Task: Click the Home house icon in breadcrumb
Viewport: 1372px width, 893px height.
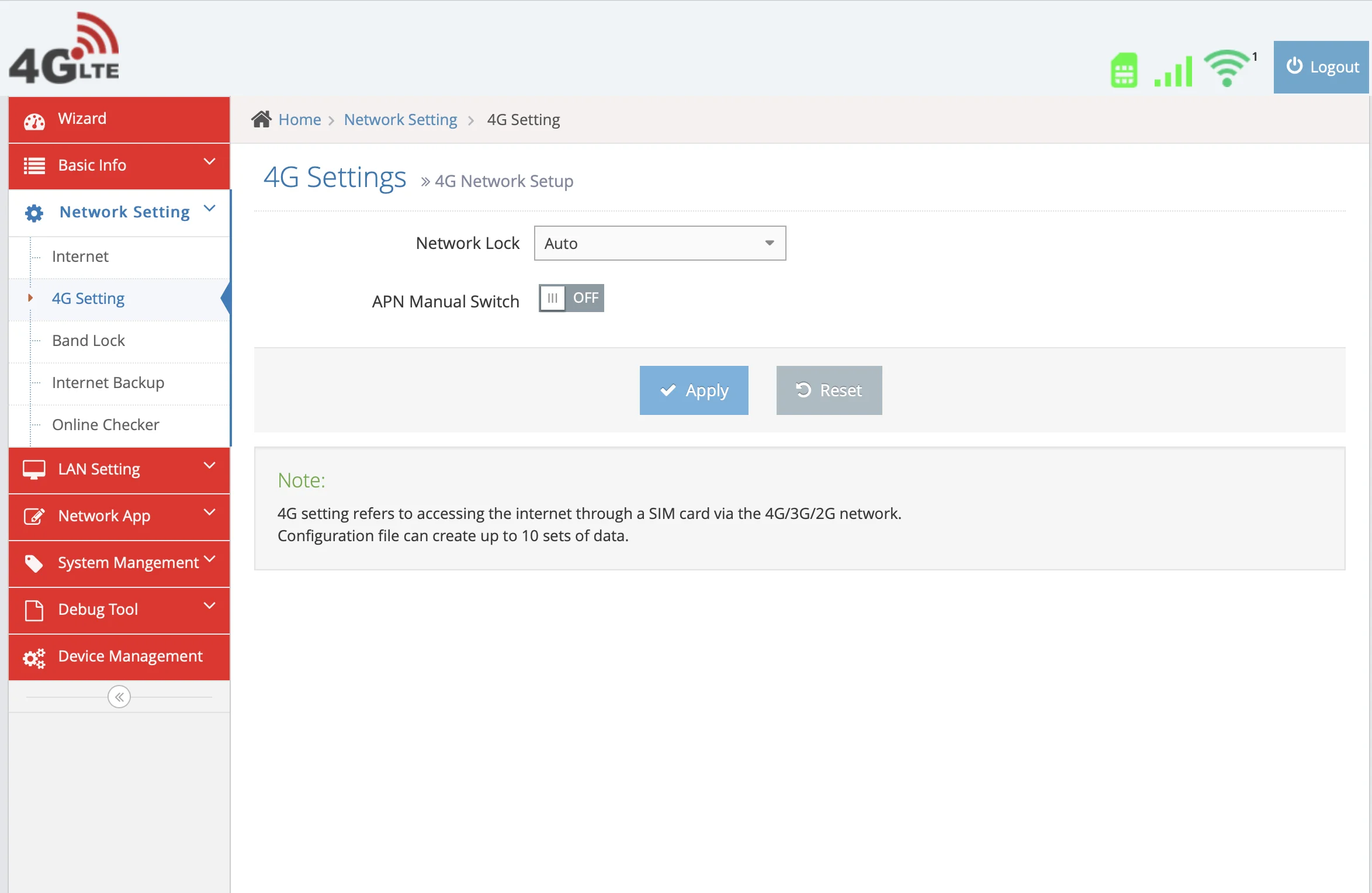Action: [261, 119]
